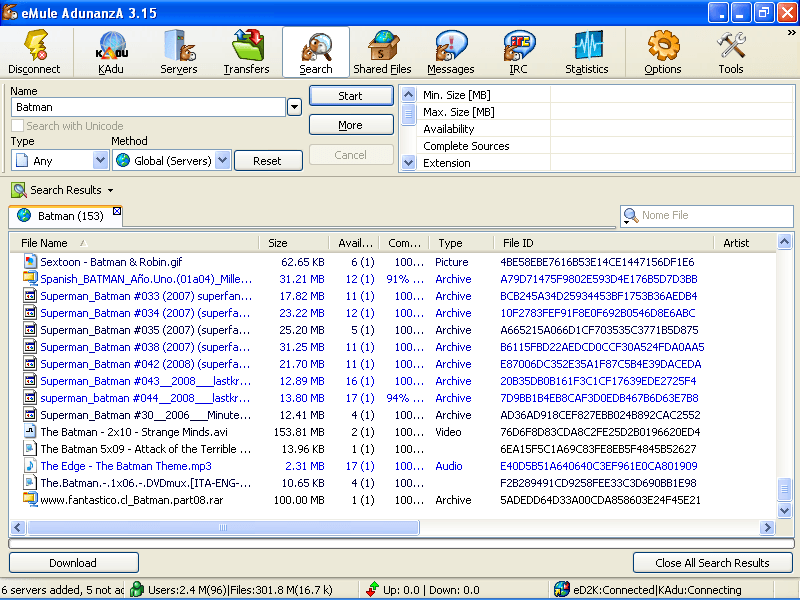Screen dimensions: 800x600
Task: Click icon of The Batman 5x09 file
Action: (x=30, y=448)
